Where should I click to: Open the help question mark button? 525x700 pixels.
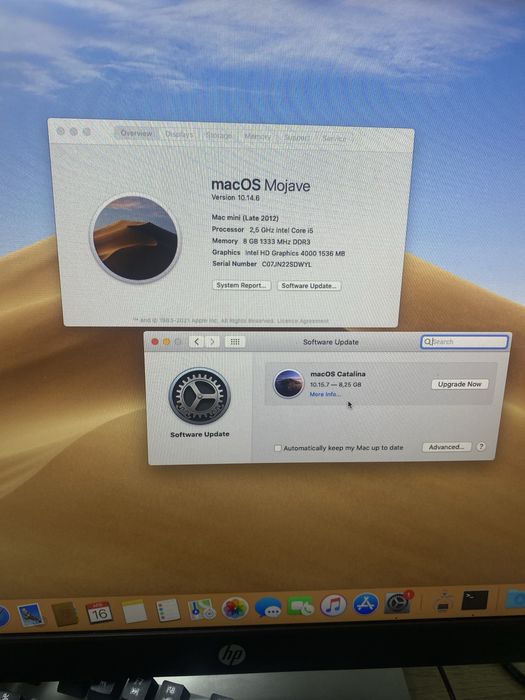click(x=481, y=446)
